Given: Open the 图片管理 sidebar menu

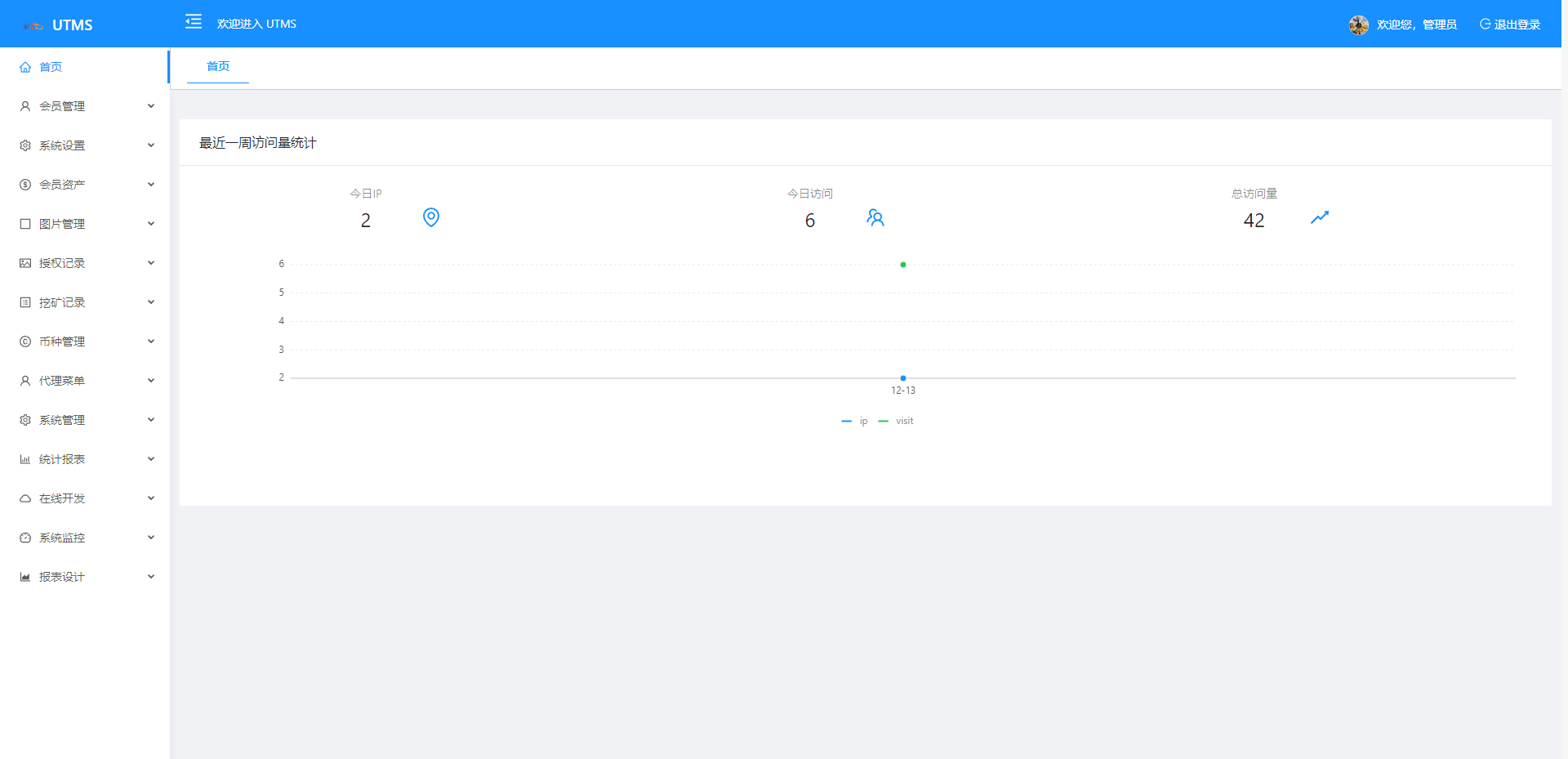Looking at the screenshot, I should coord(85,224).
